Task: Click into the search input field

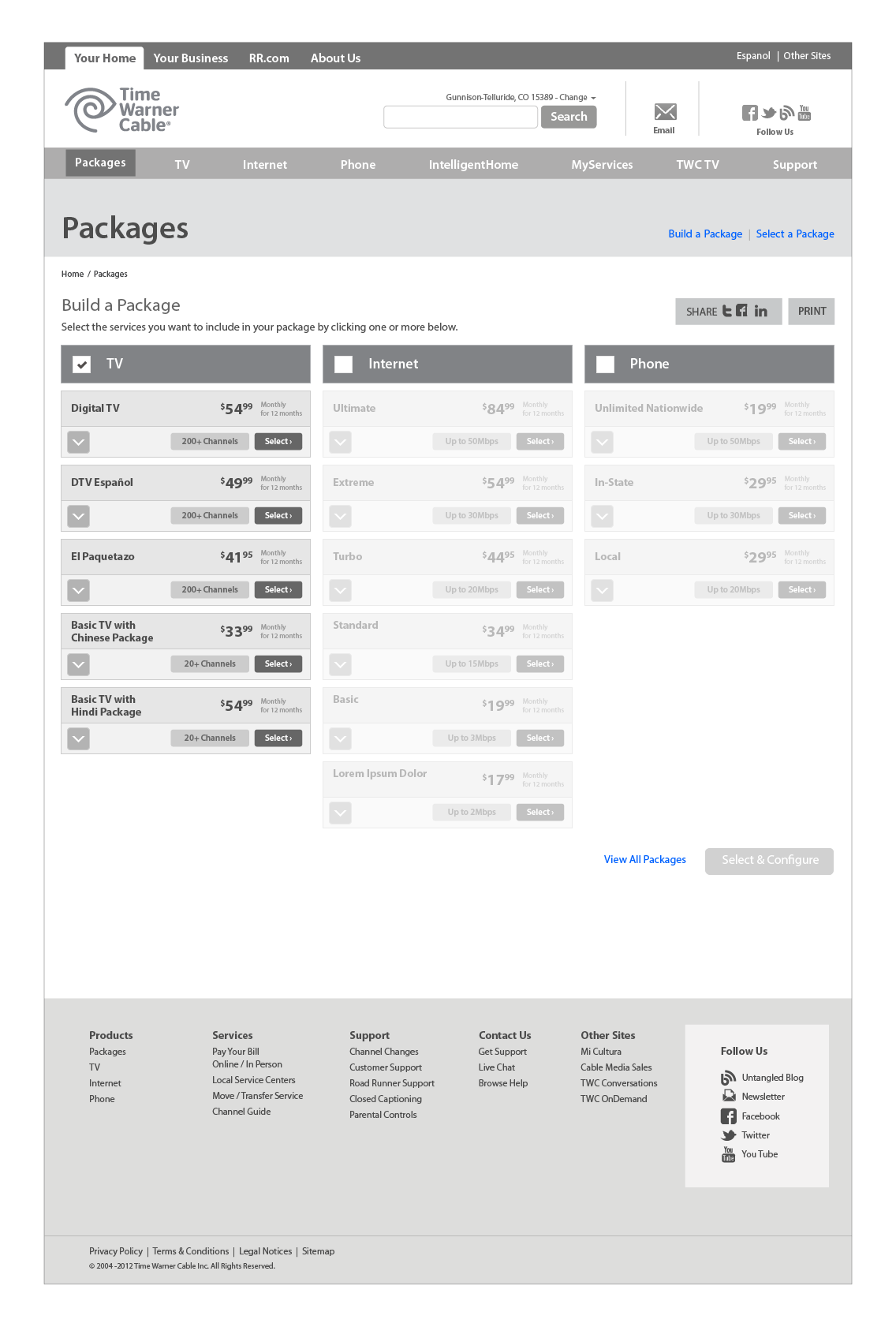Action: 461,117
